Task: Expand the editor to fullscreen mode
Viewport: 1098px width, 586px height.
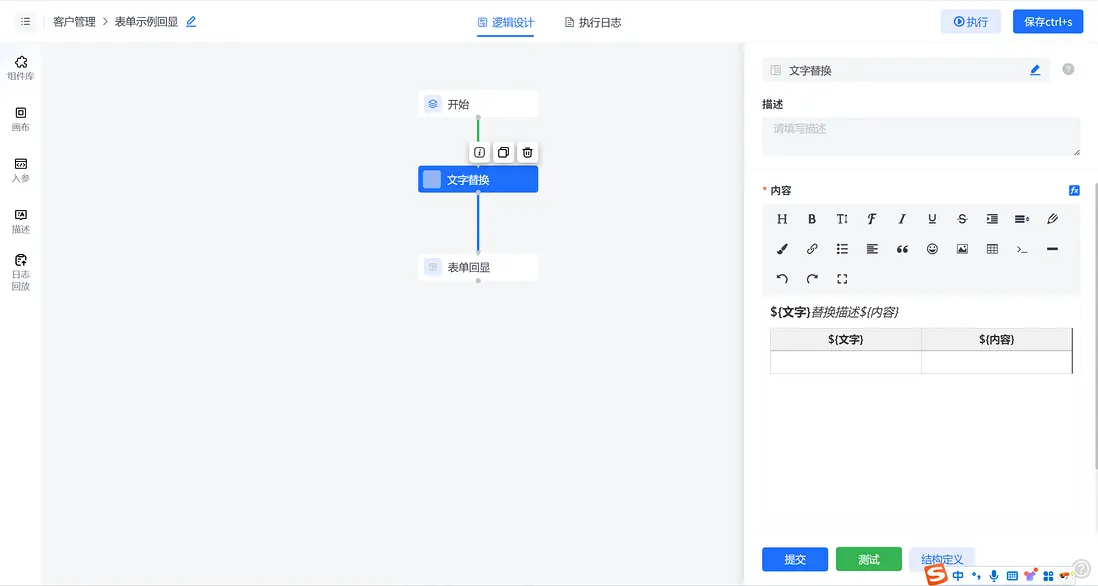Action: coord(843,280)
